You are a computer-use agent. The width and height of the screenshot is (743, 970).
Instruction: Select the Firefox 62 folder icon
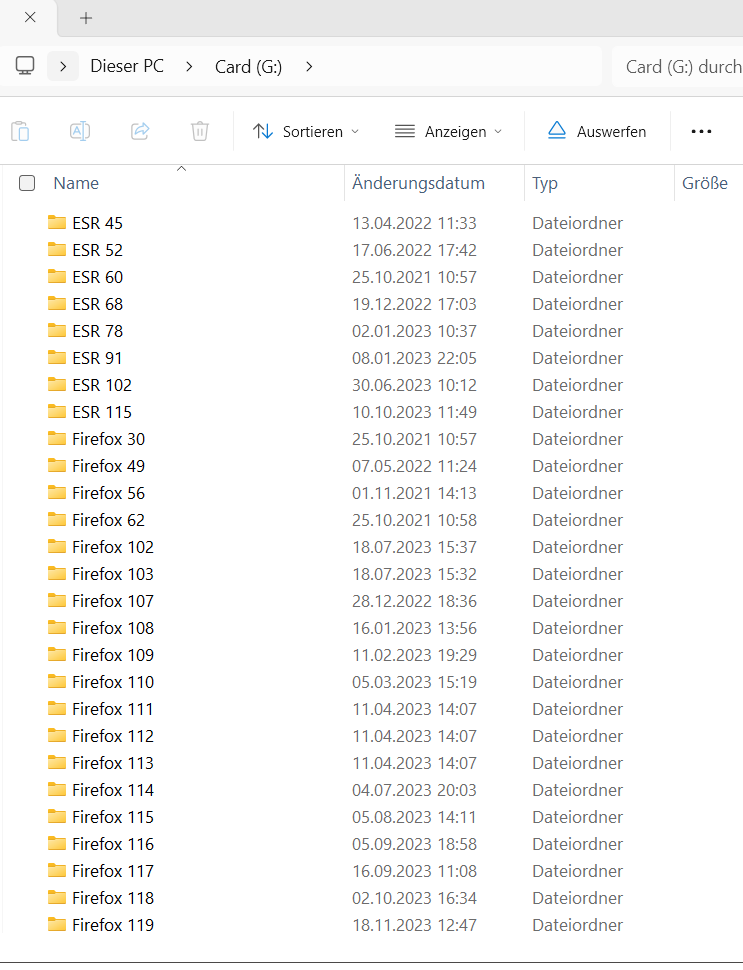[57, 519]
